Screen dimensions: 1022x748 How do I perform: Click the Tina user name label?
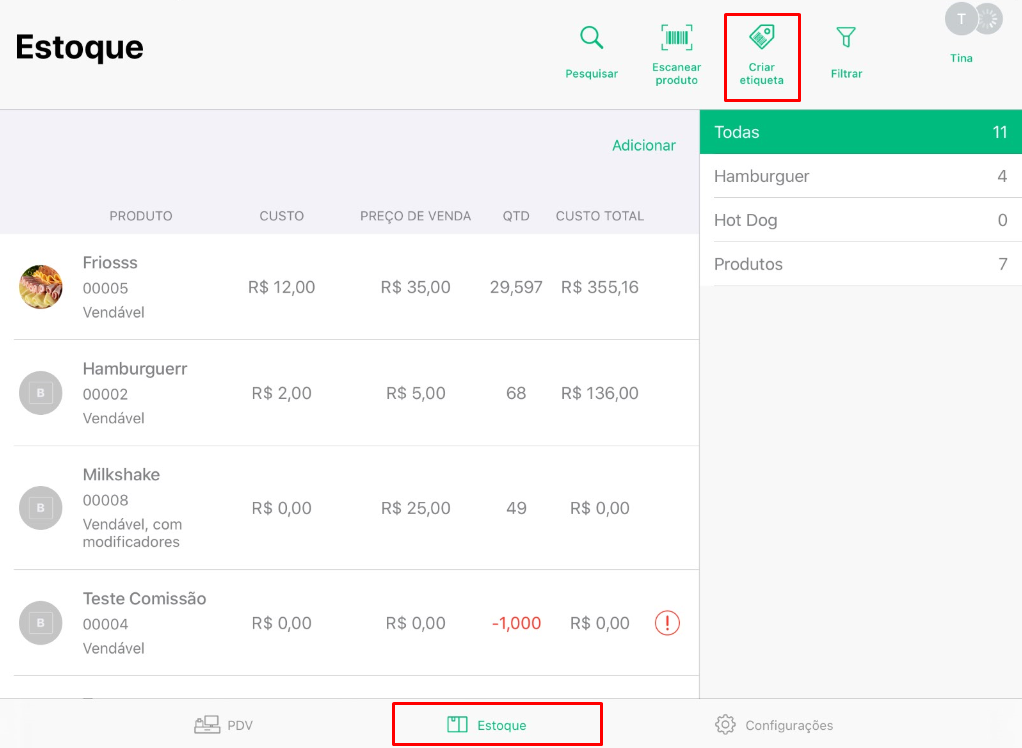tap(961, 58)
